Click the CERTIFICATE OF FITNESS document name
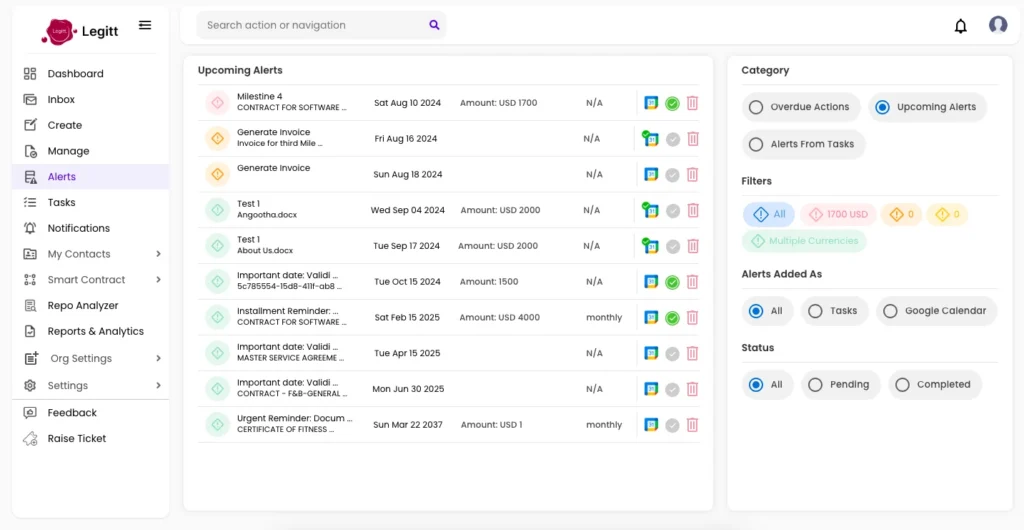 tap(286, 429)
